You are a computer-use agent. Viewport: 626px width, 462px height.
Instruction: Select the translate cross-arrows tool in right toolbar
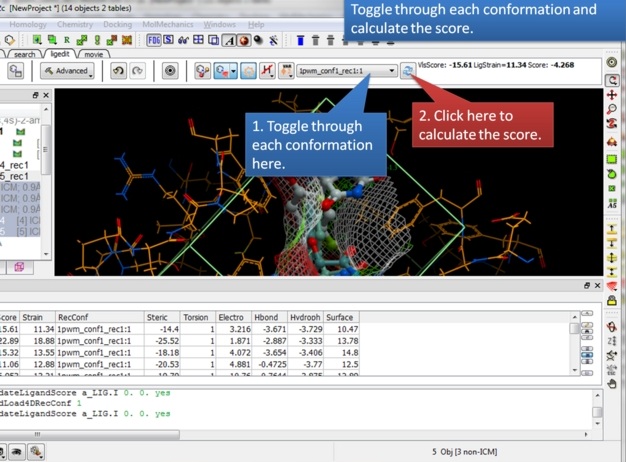click(612, 95)
